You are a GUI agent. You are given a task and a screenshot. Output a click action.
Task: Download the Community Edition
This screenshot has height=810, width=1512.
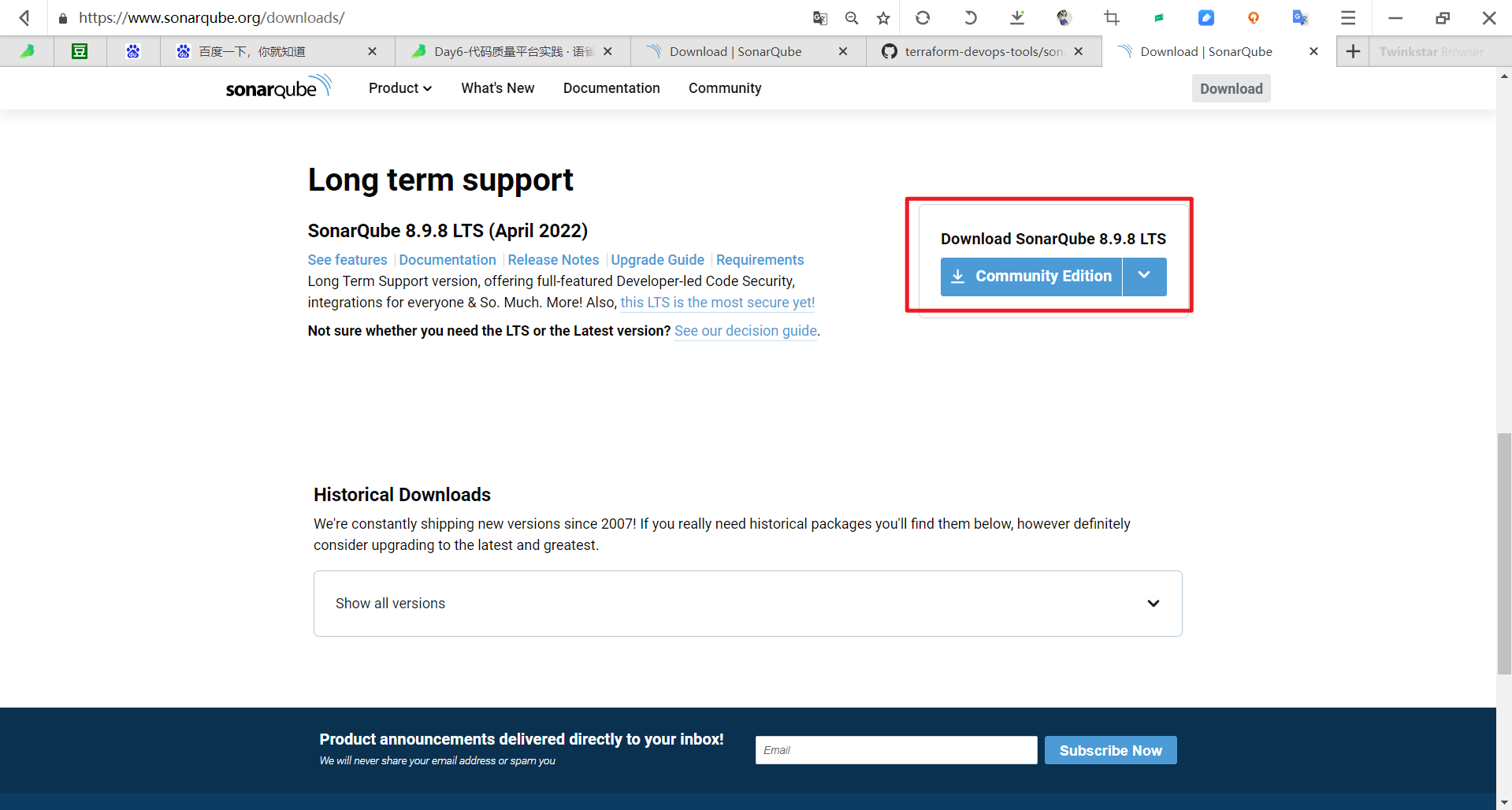[1031, 277]
